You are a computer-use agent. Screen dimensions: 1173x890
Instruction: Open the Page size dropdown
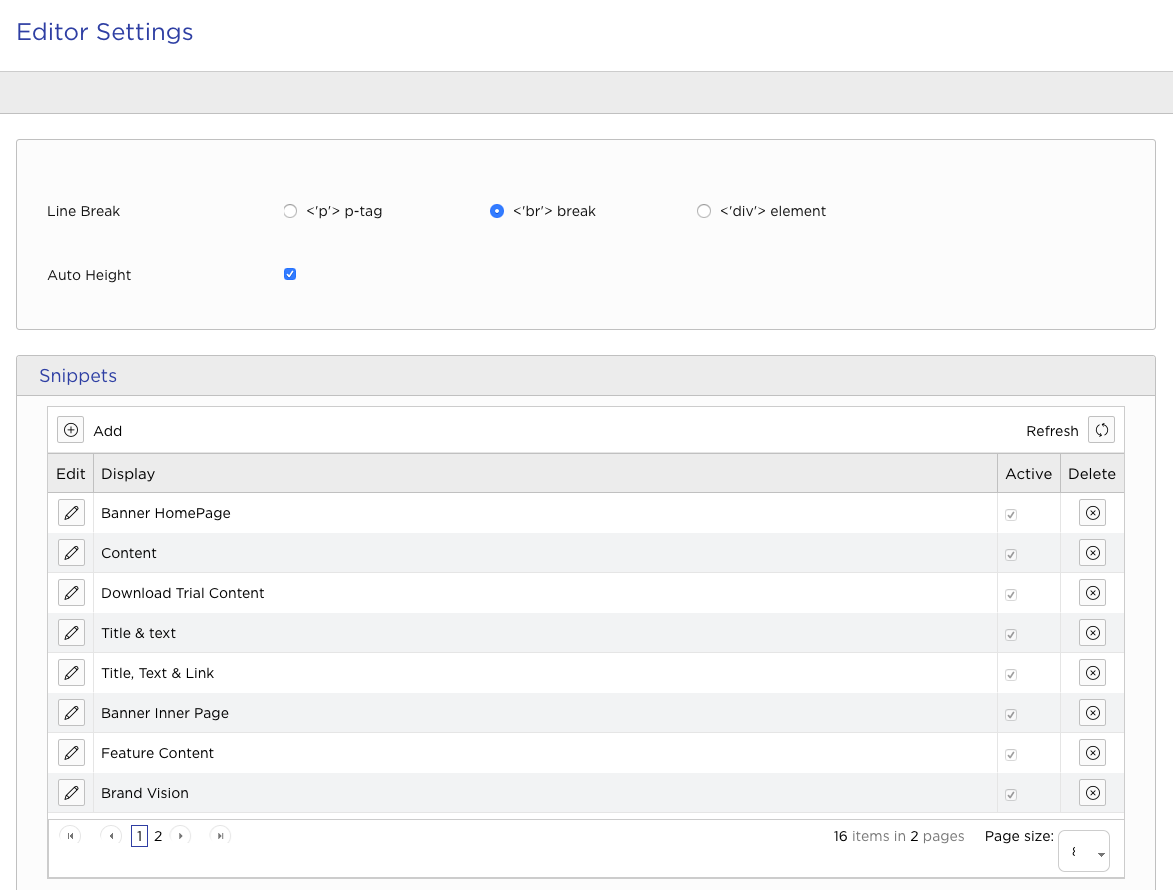1084,851
